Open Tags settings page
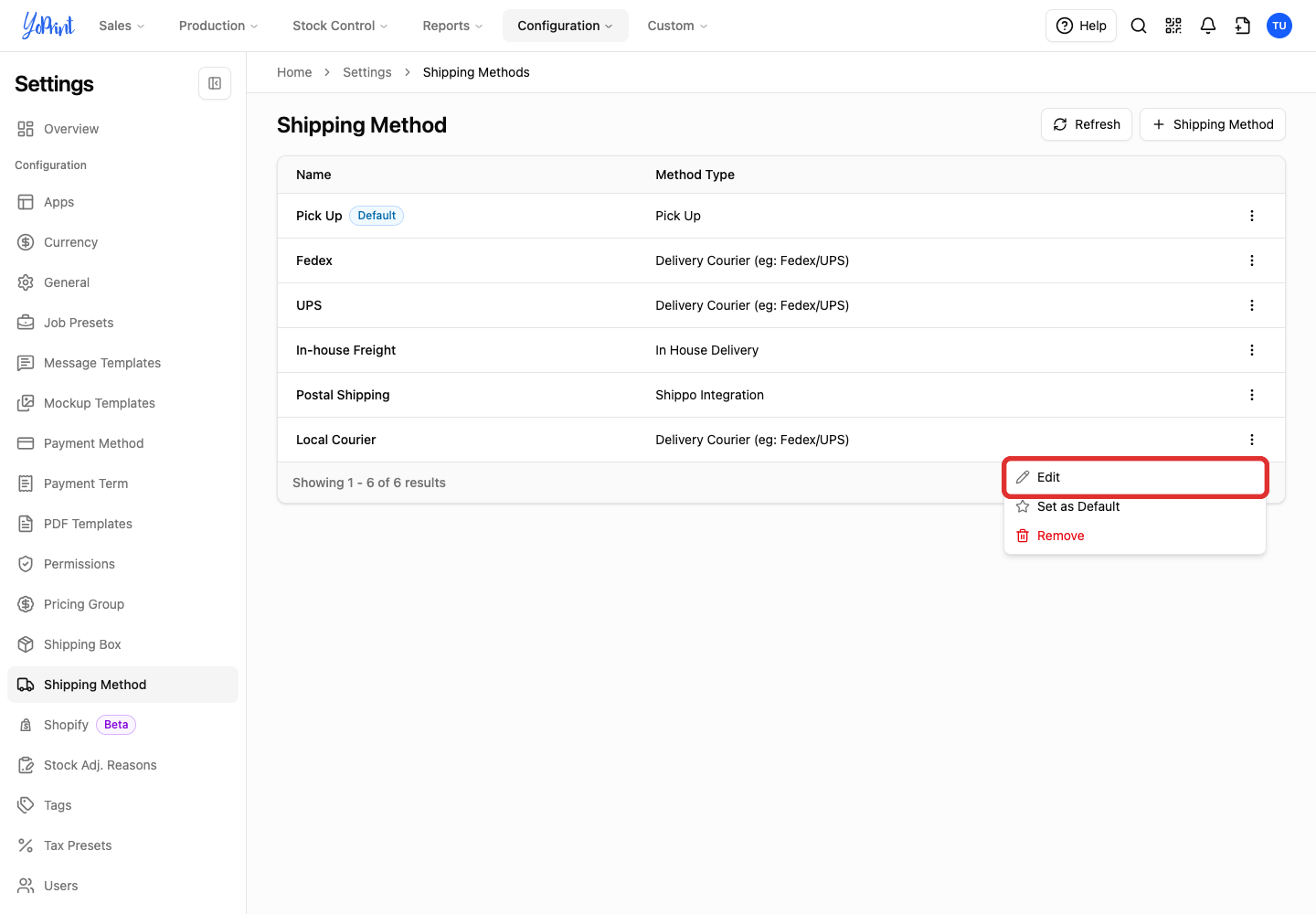1316x914 pixels. pos(122,805)
